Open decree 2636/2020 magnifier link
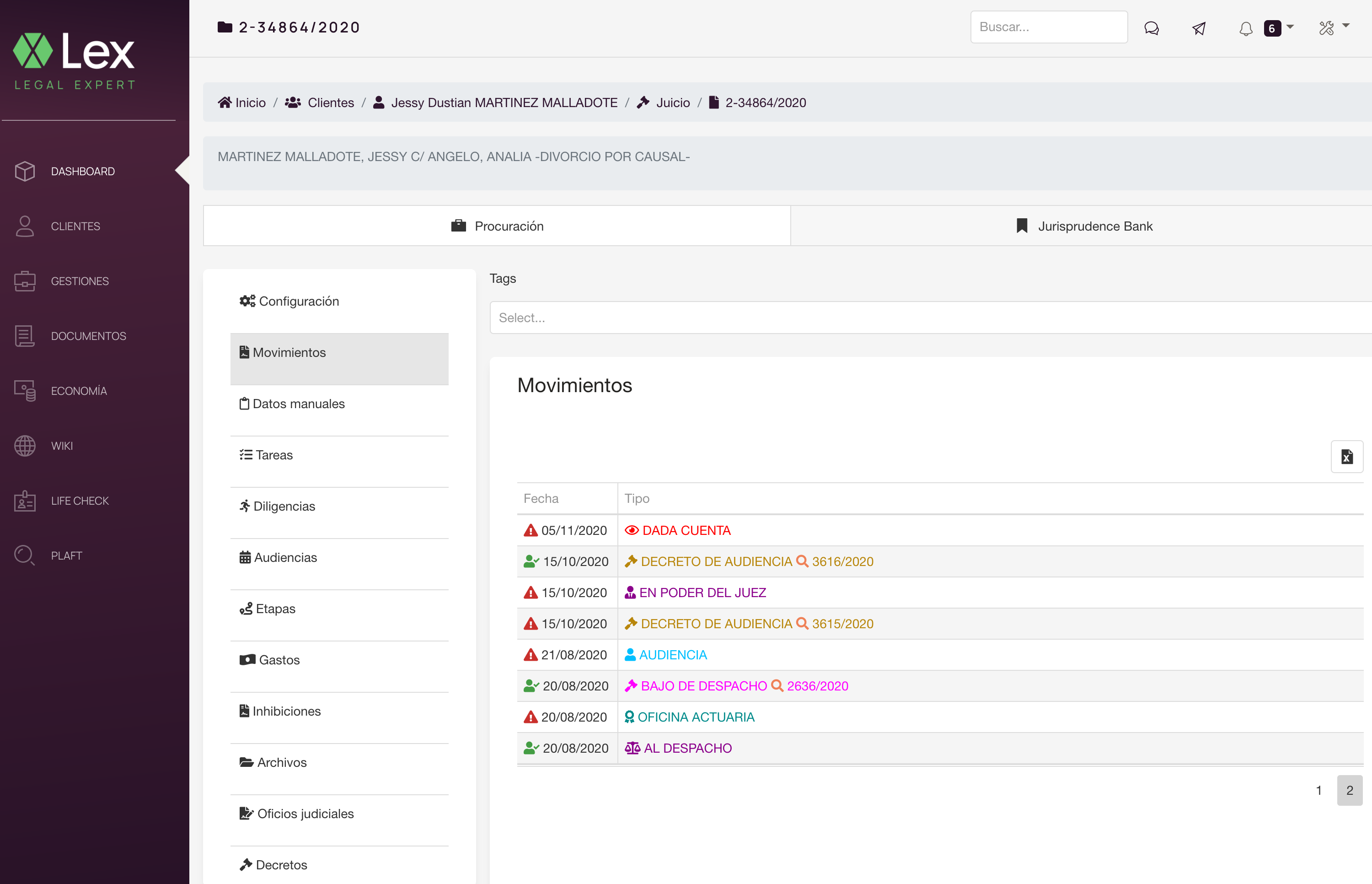The image size is (1372, 884). point(777,686)
